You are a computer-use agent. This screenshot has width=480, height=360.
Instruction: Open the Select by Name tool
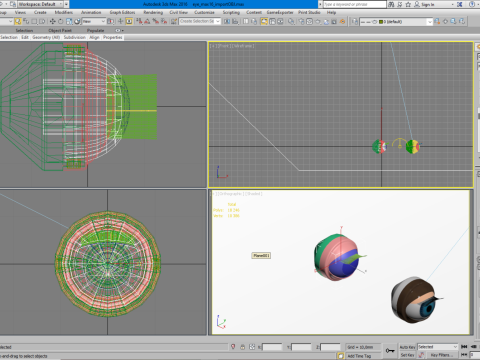click(26, 21)
